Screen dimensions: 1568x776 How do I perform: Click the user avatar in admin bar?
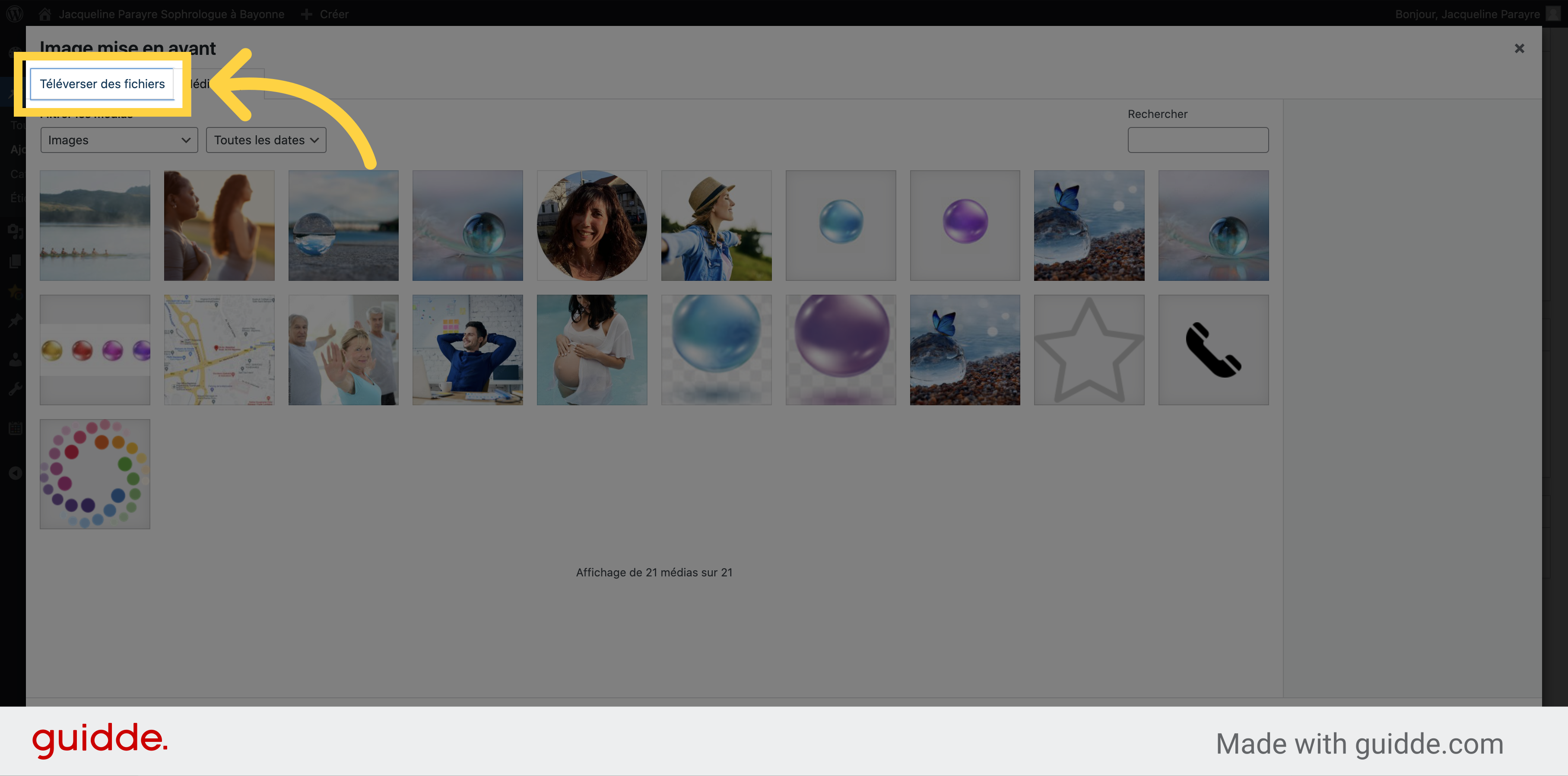[1553, 13]
